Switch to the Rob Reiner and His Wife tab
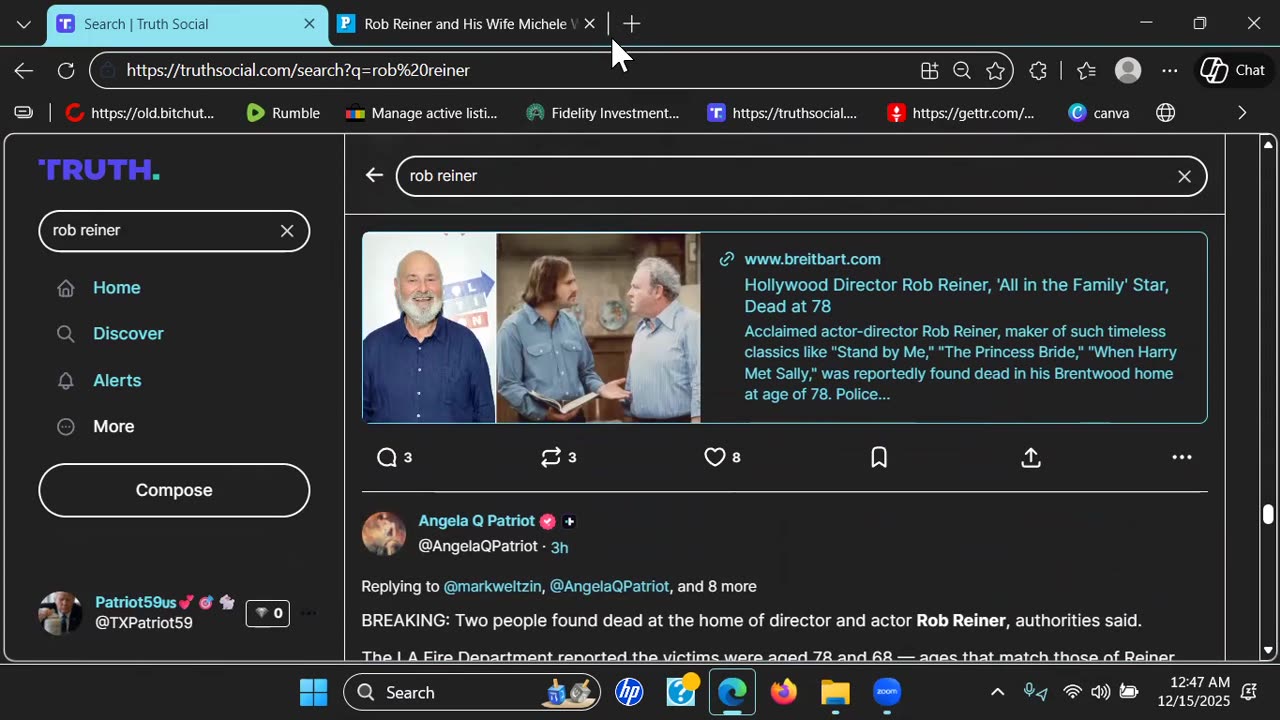The height and width of the screenshot is (720, 1280). point(470,24)
